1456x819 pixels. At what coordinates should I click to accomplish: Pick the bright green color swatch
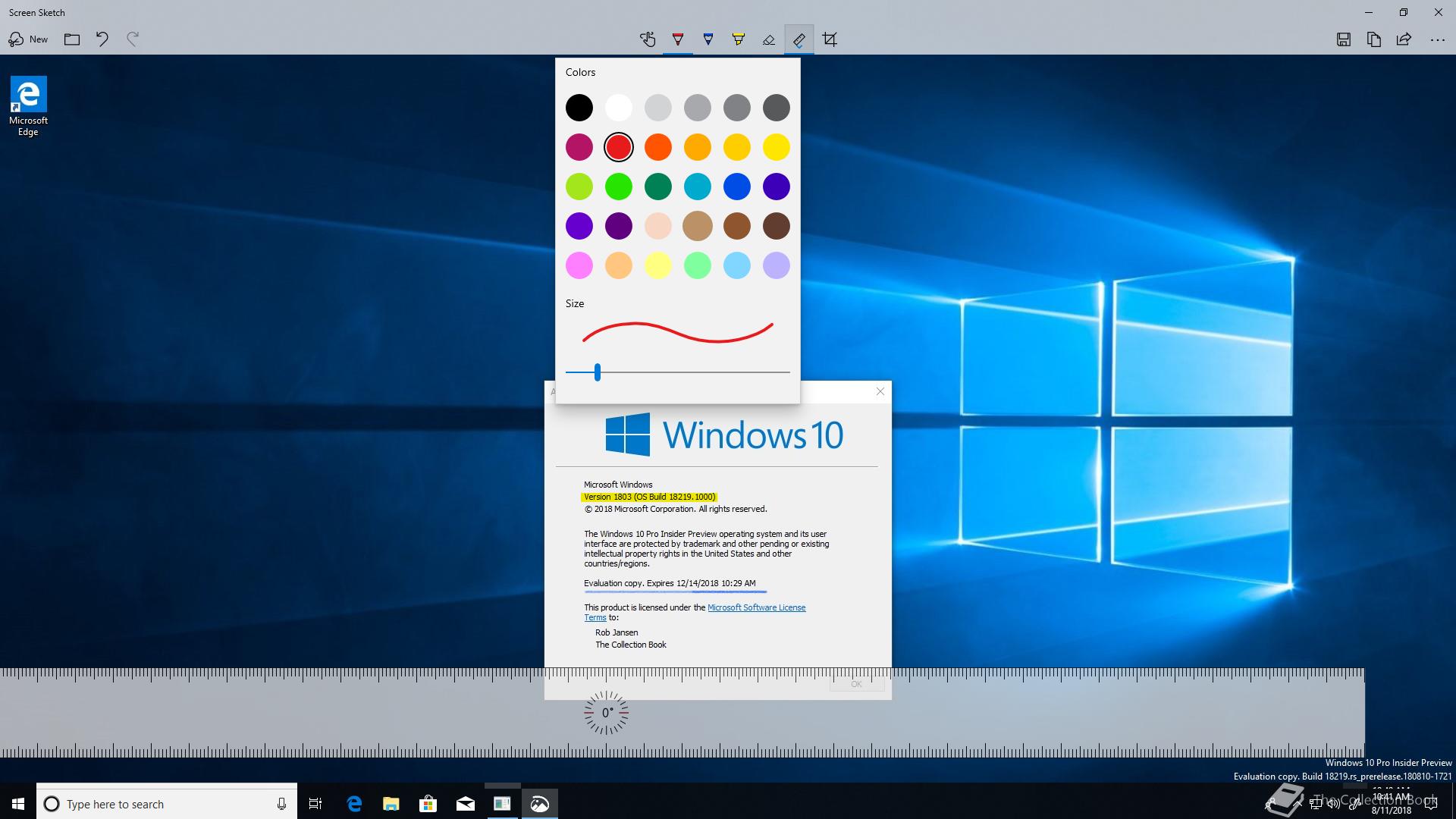(x=619, y=187)
